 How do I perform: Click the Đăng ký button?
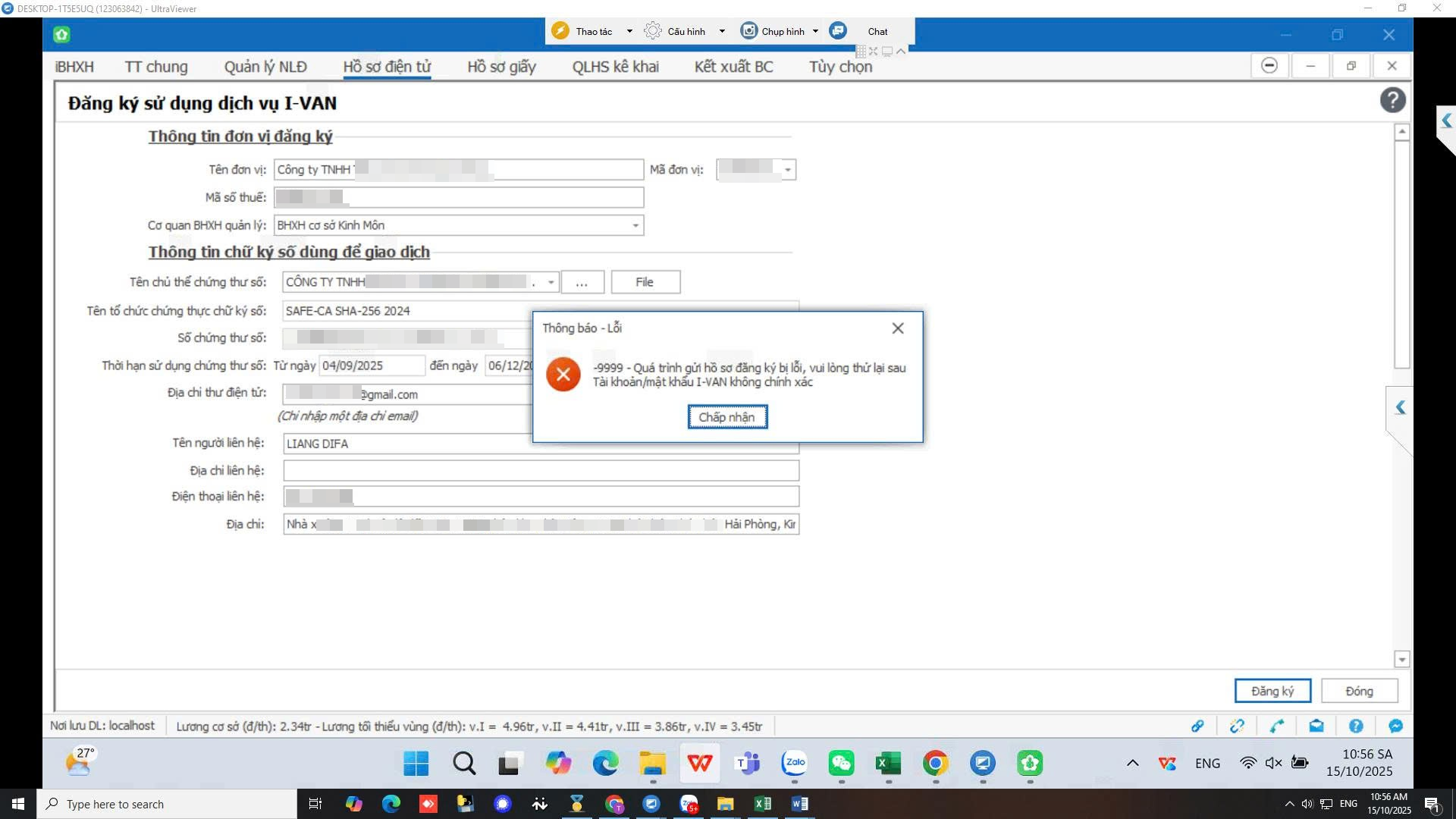coord(1272,691)
